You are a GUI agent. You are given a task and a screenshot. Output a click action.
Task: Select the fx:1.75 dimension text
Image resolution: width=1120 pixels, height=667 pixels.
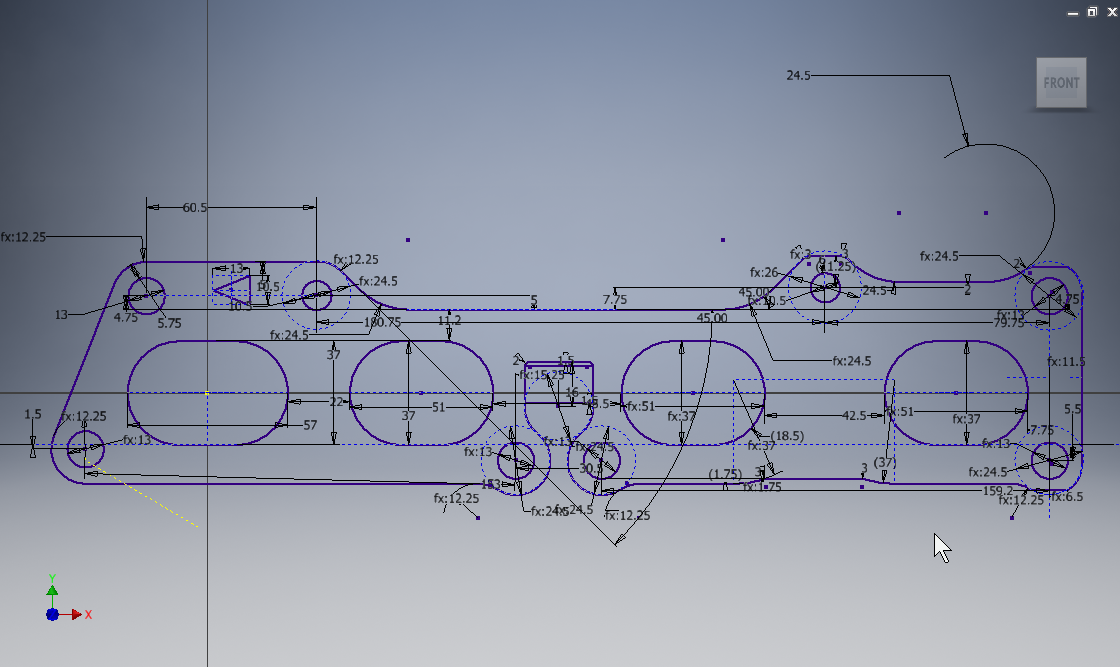tap(762, 487)
